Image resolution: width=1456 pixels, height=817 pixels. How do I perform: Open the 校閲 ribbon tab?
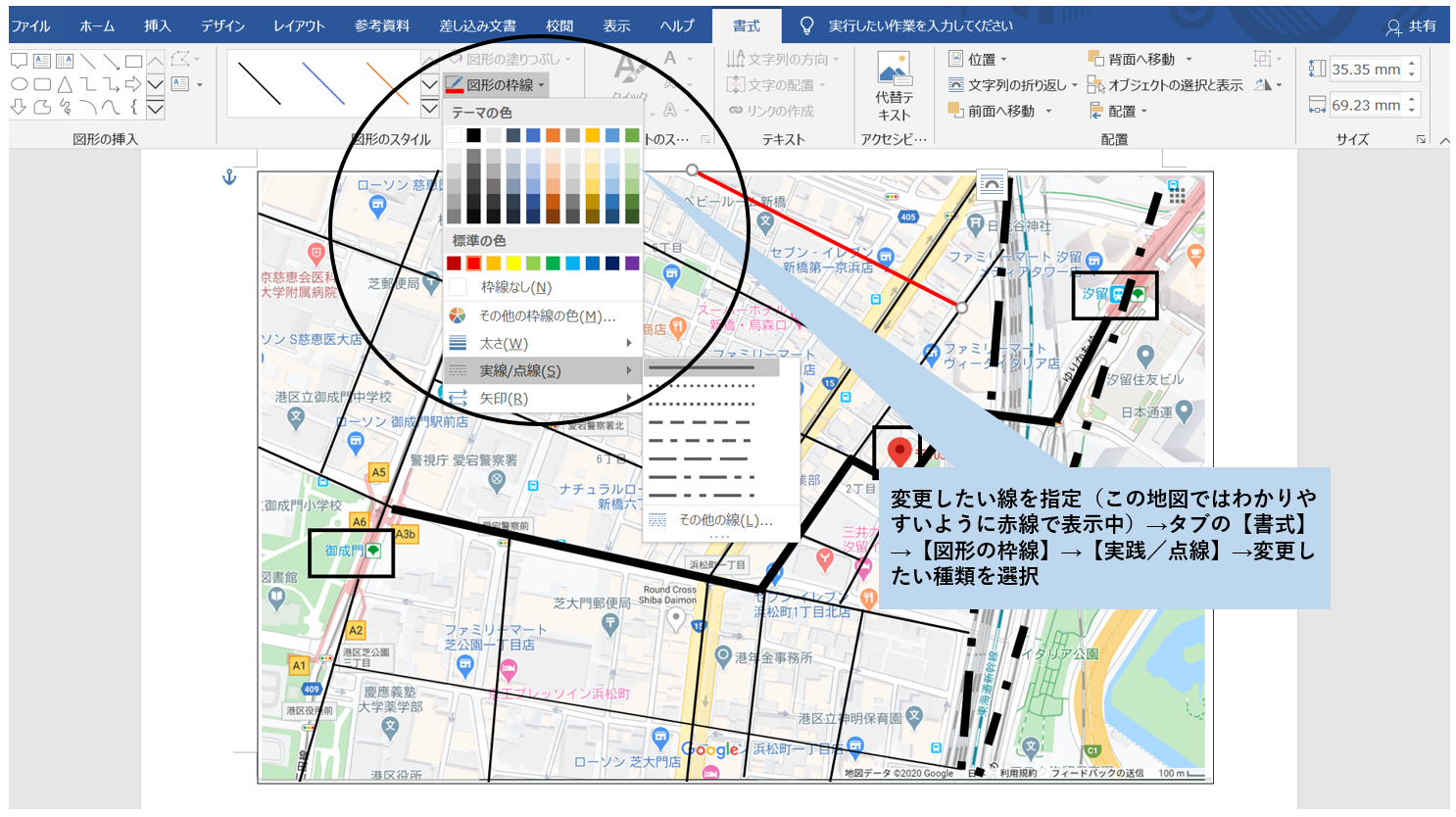point(559,26)
